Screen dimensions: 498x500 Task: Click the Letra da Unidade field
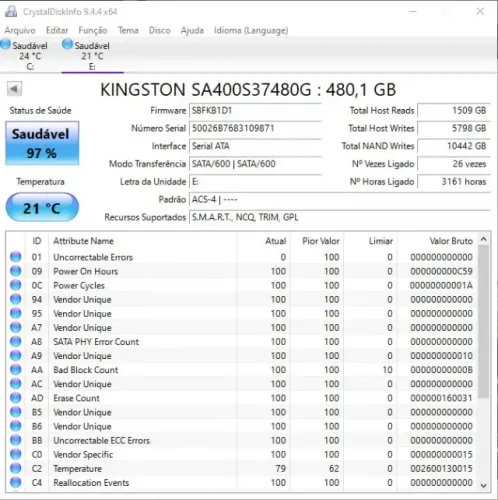click(255, 182)
